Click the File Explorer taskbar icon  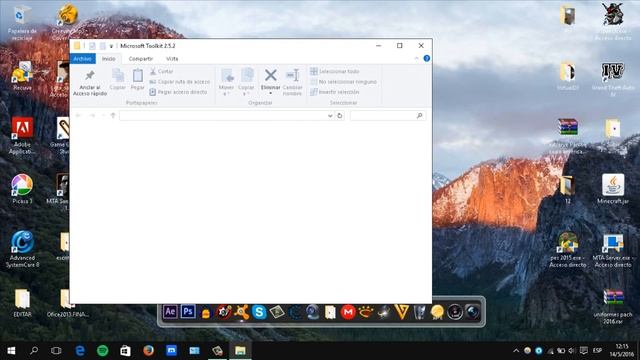240,351
